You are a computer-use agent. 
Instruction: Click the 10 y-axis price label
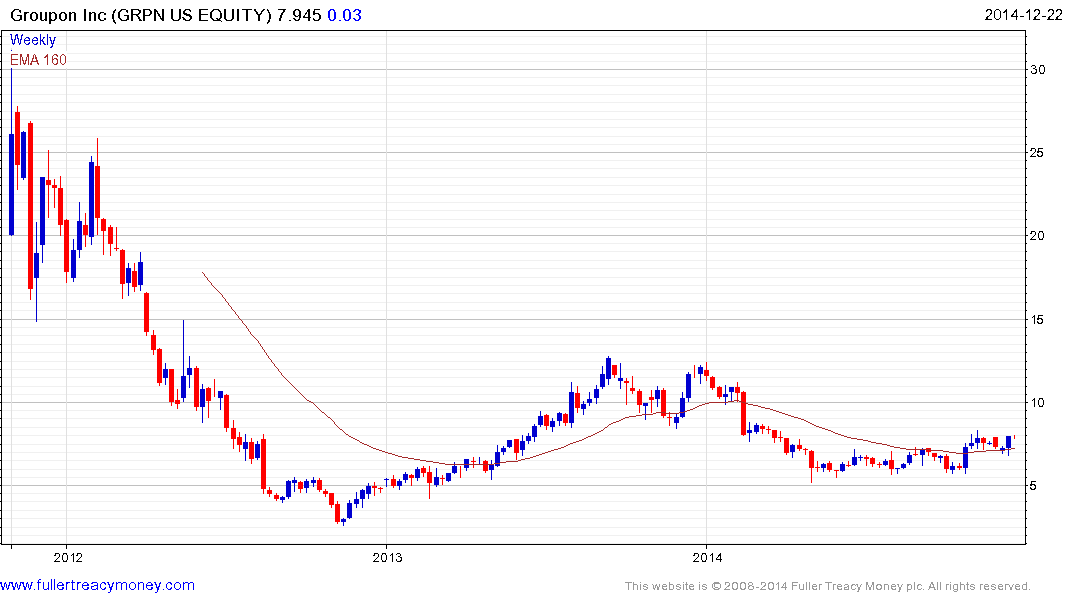1037,403
